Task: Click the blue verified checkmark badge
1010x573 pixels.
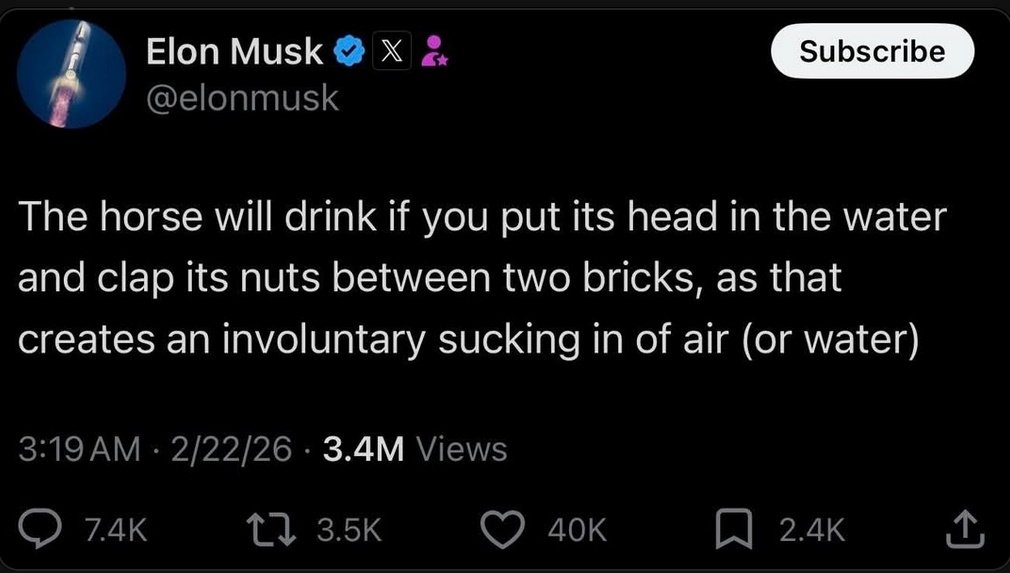Action: click(348, 52)
